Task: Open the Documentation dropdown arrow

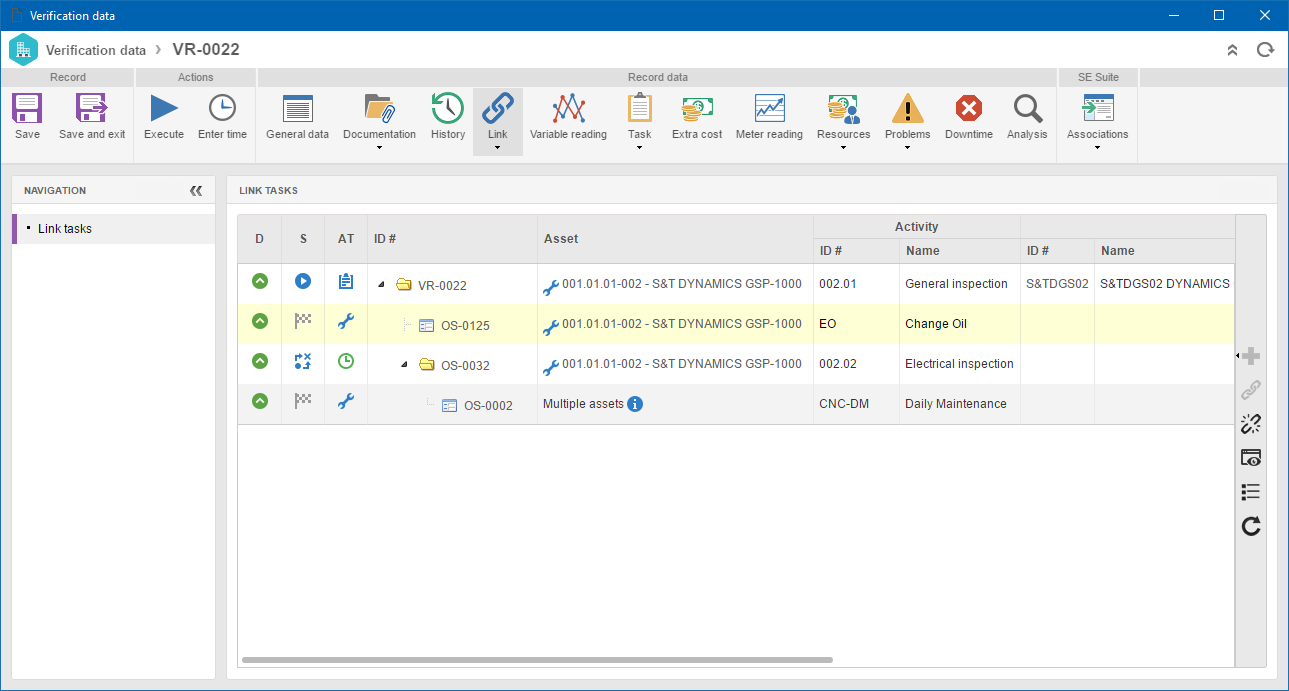Action: pyautogui.click(x=379, y=148)
